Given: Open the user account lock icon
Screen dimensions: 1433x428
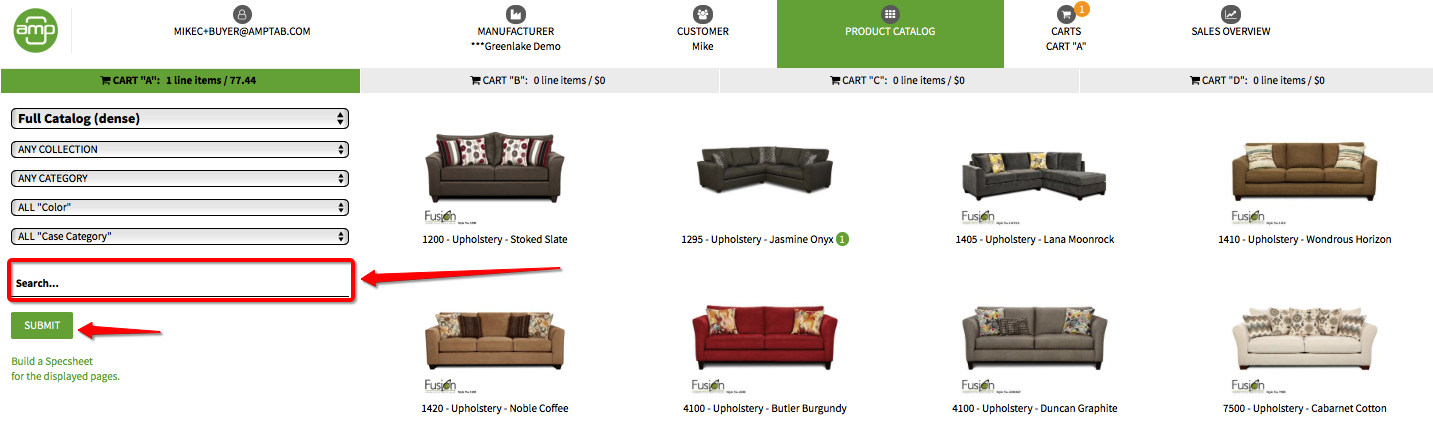Looking at the screenshot, I should [242, 14].
